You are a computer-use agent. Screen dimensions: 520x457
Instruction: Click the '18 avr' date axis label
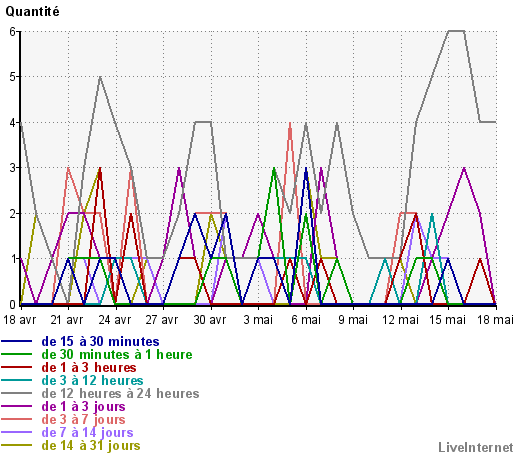(19, 320)
